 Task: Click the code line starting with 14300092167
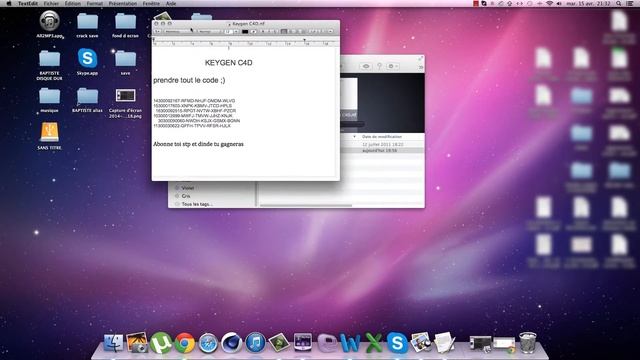pos(194,100)
